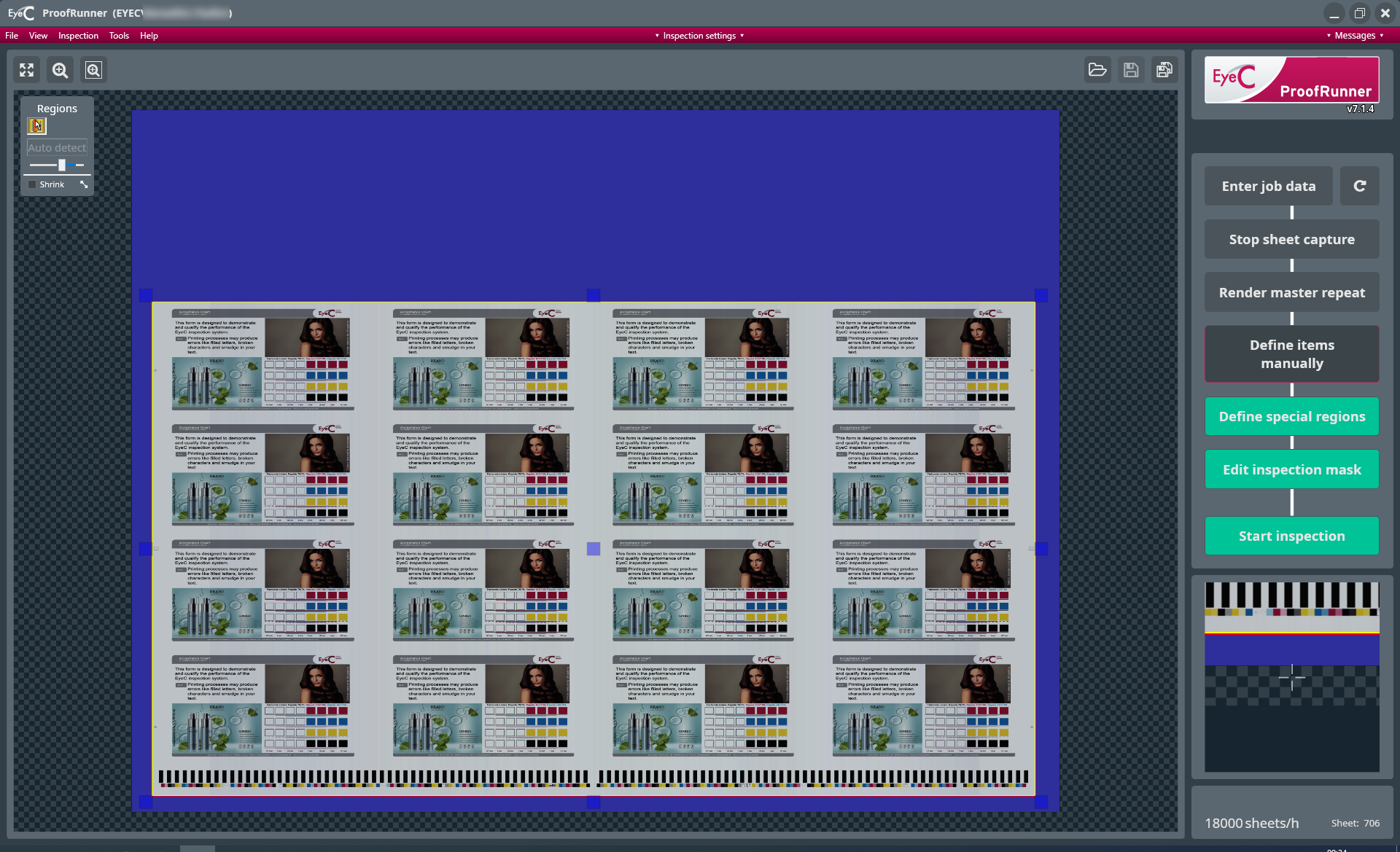
Task: Expand the Messages dropdown
Action: 1355,36
